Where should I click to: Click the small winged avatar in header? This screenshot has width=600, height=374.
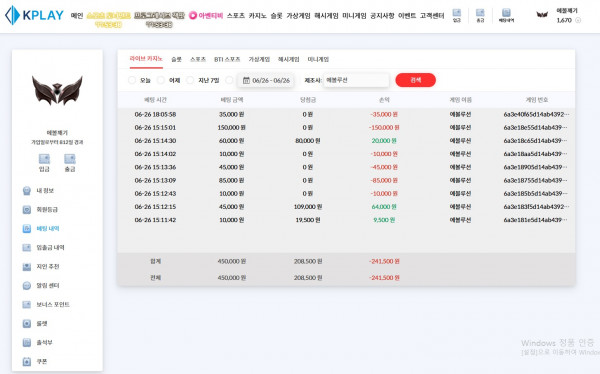(542, 15)
